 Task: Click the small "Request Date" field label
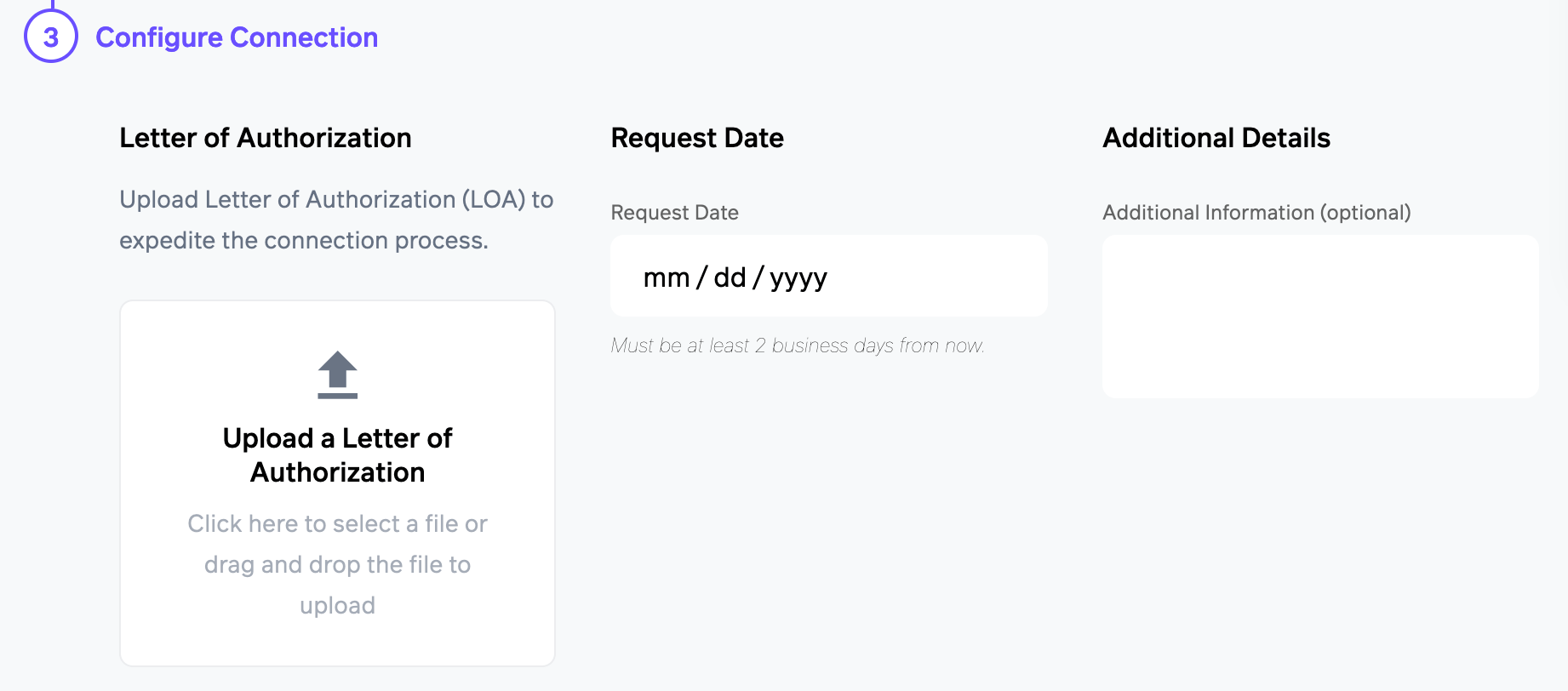[674, 213]
